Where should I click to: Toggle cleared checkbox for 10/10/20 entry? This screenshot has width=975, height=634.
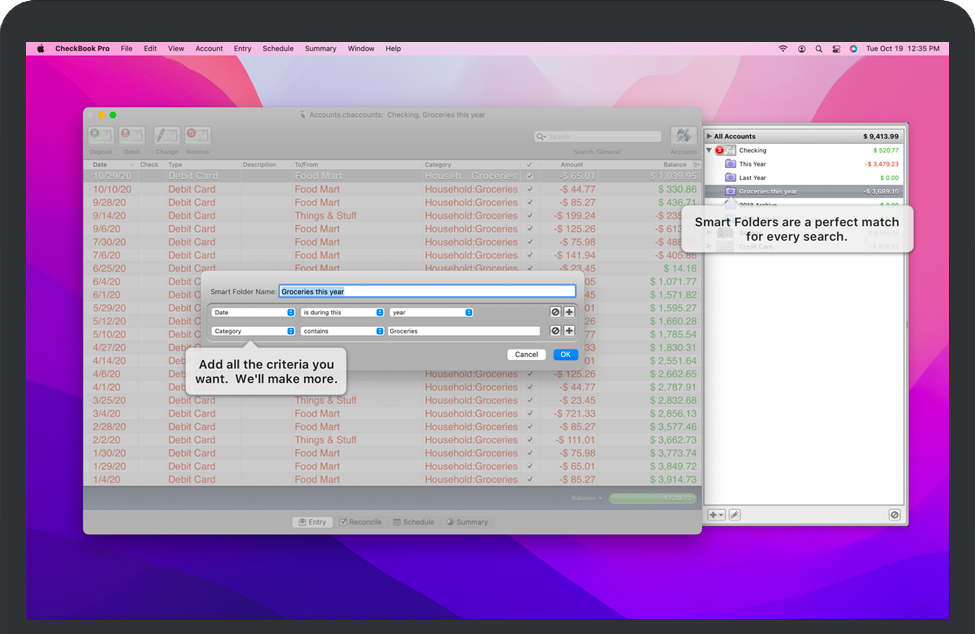tap(530, 189)
